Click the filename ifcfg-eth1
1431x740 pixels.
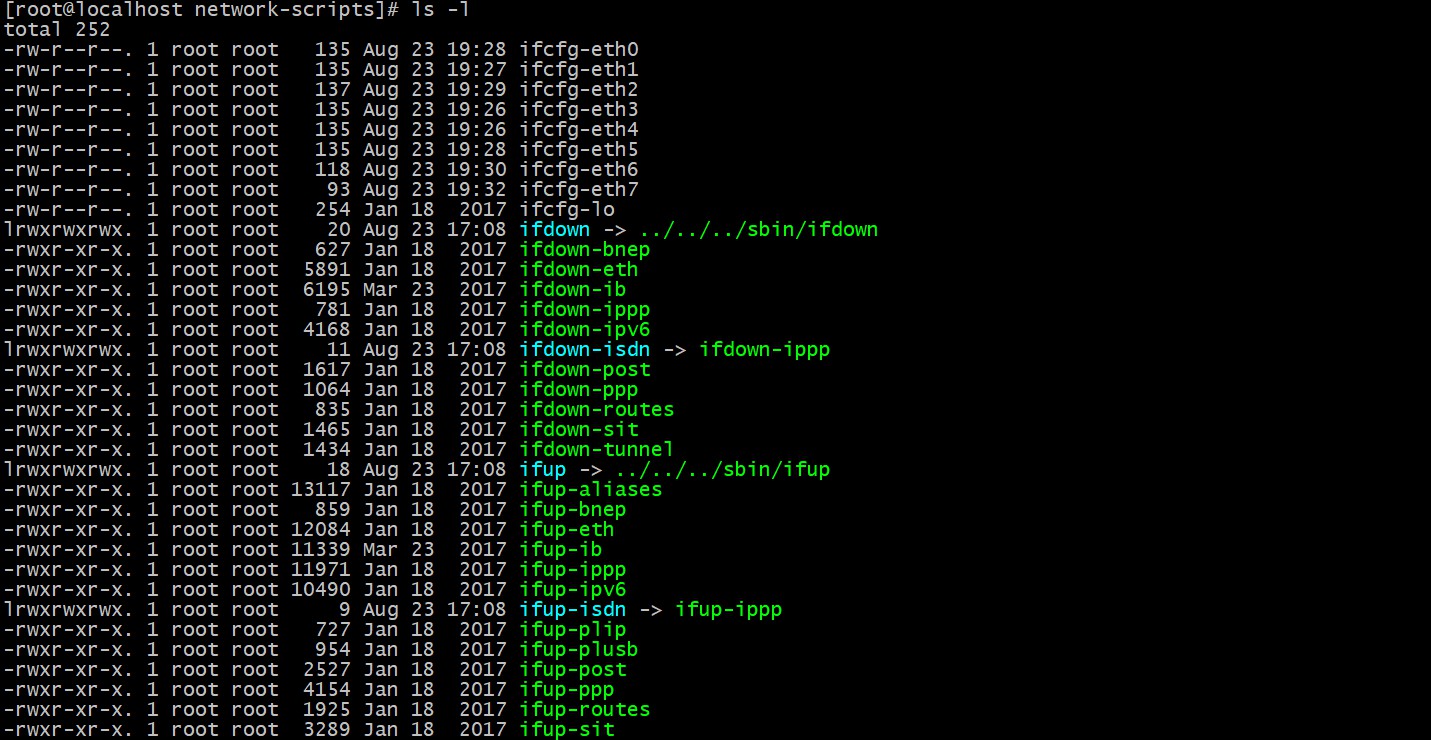(579, 70)
